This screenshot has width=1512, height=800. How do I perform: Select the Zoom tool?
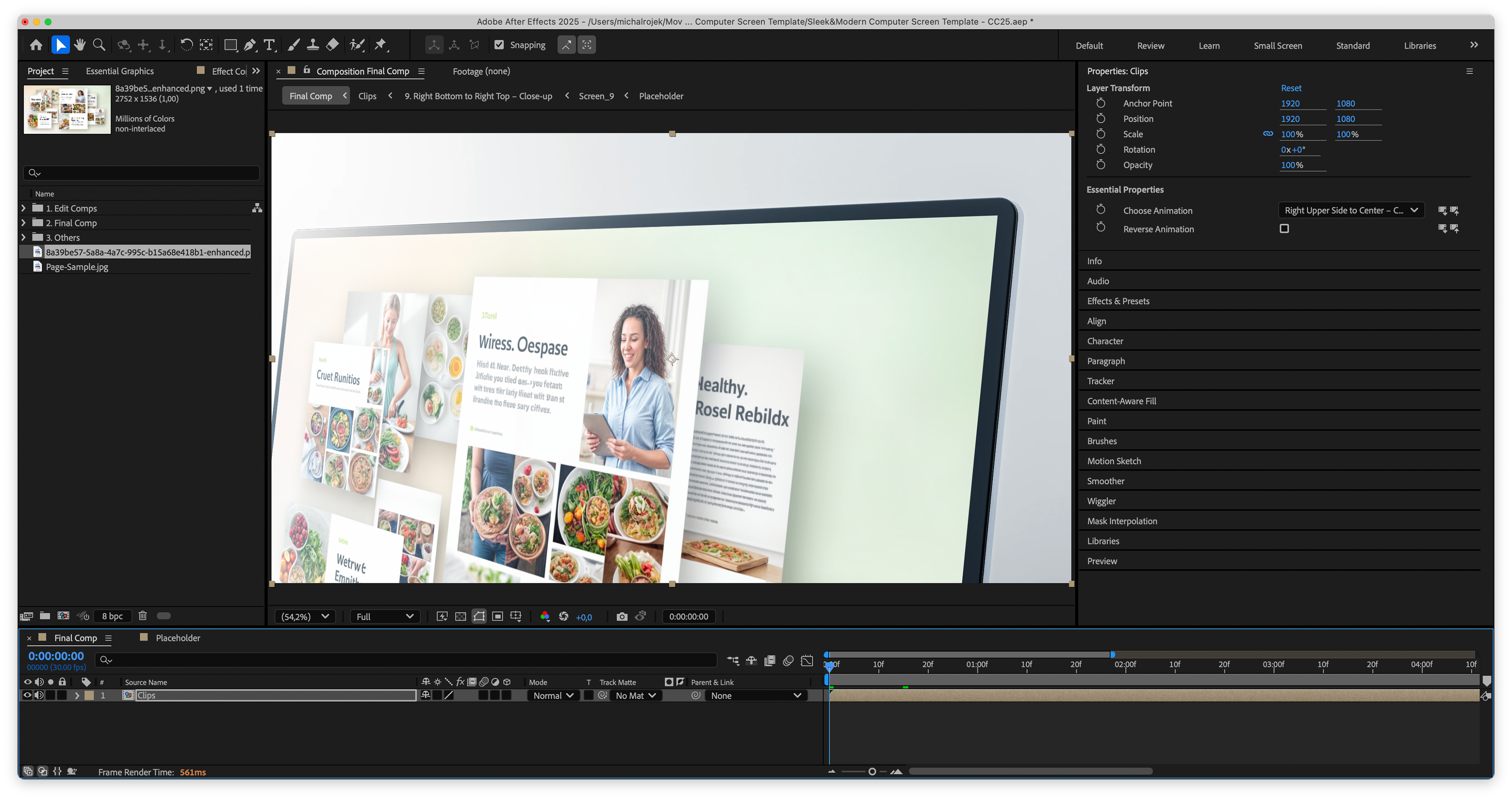tap(99, 45)
